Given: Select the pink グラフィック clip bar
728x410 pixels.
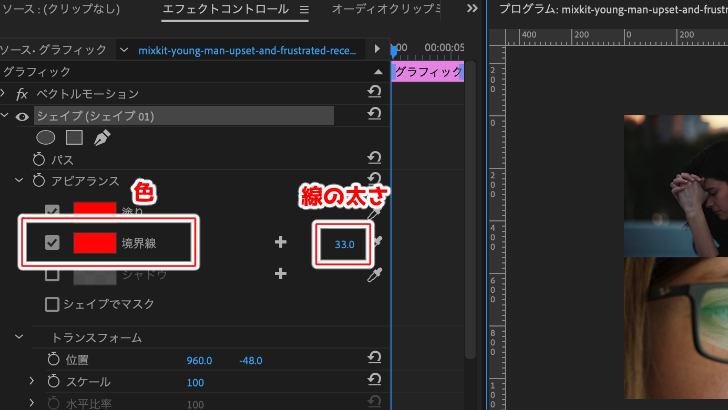Looking at the screenshot, I should (x=428, y=72).
